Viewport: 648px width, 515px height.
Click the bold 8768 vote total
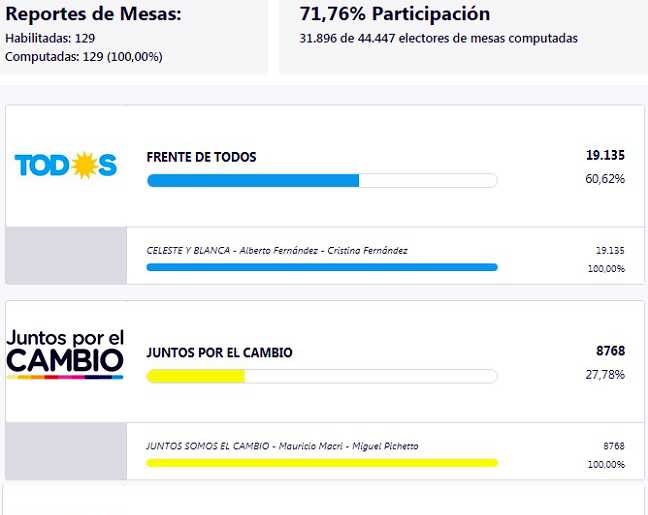click(x=610, y=351)
